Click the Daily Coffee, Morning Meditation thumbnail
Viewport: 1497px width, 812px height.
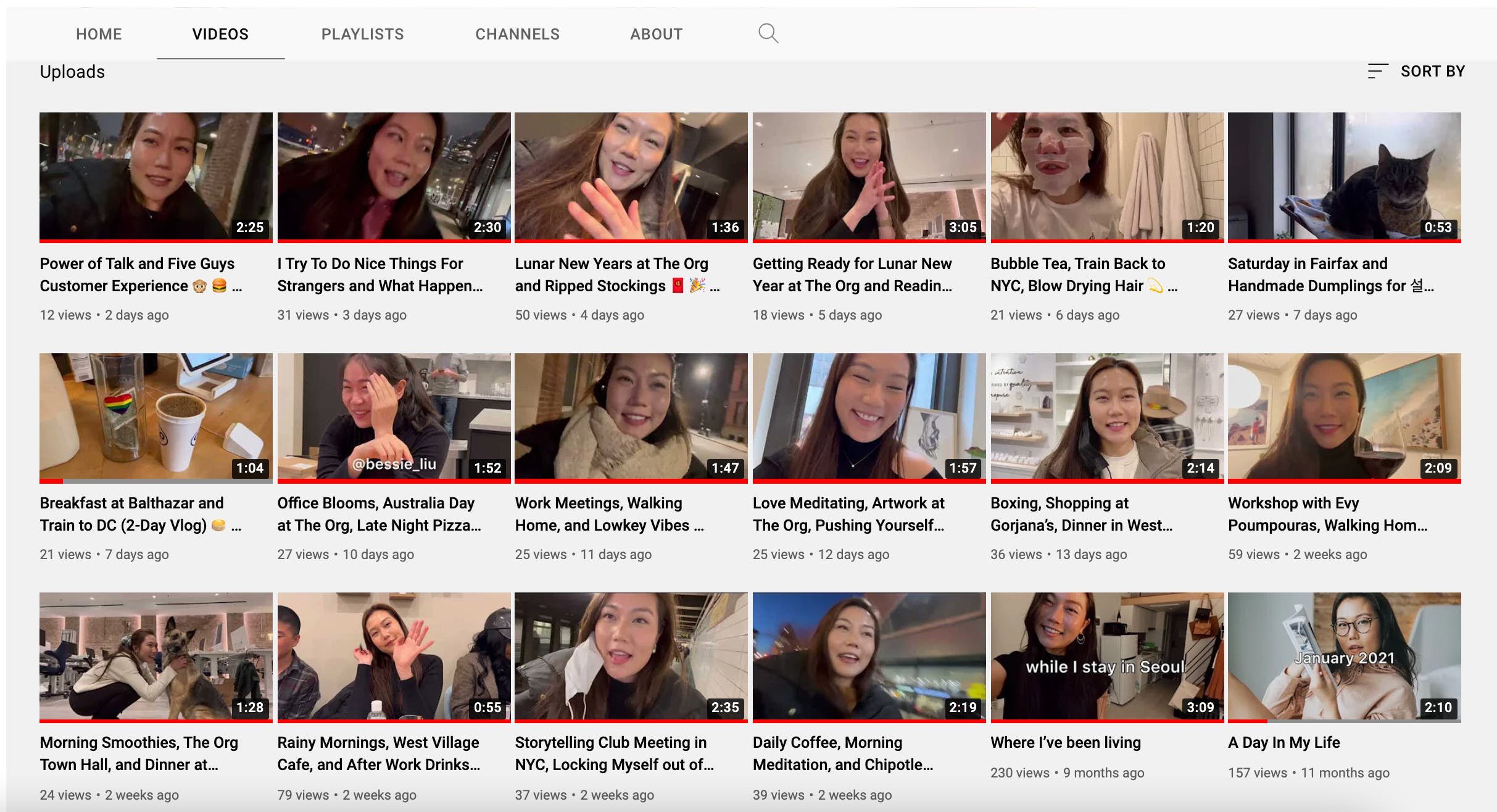point(869,657)
